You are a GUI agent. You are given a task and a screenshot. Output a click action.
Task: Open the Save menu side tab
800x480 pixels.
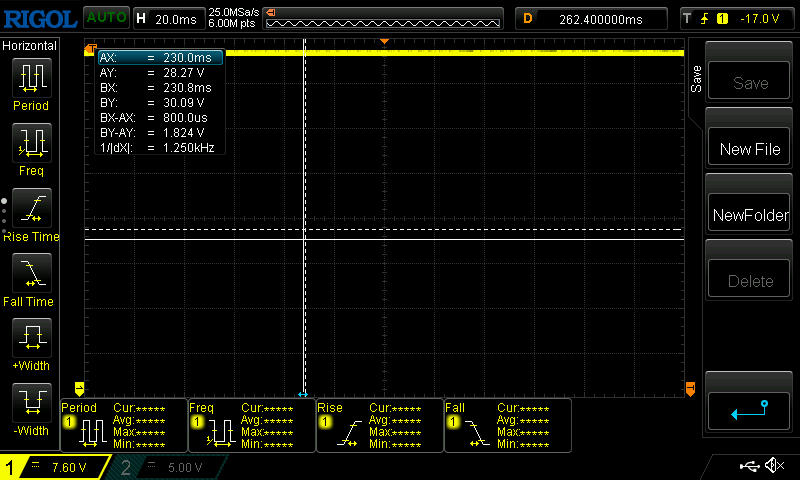coord(696,80)
